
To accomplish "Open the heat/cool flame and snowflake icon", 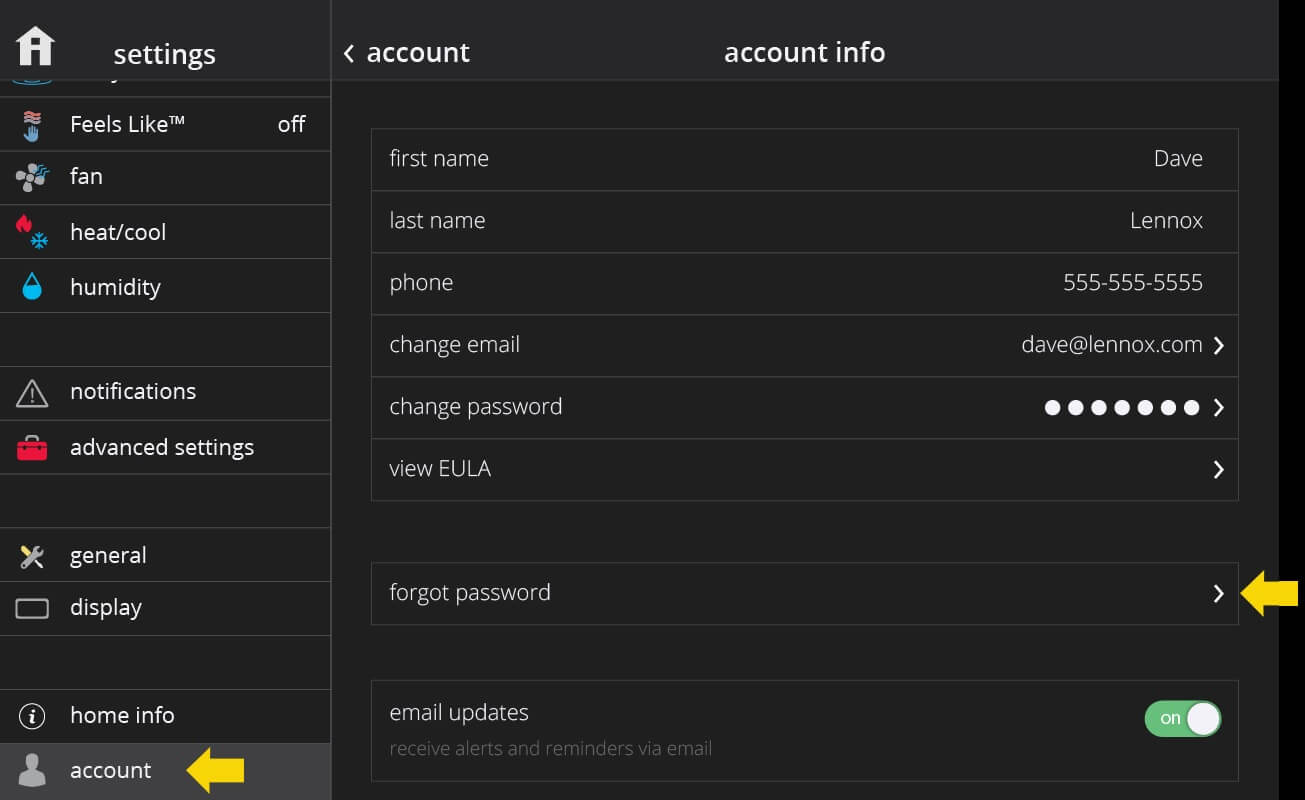I will [x=32, y=232].
